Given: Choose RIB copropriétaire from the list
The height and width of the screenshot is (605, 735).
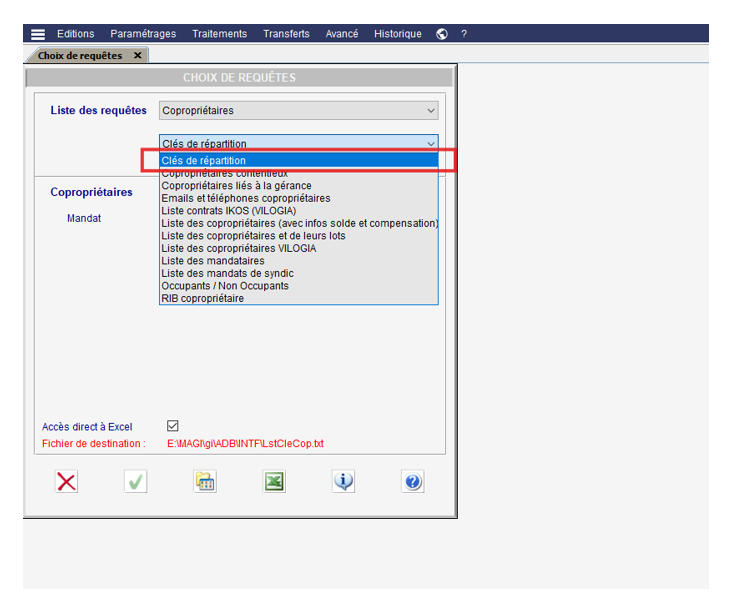Looking at the screenshot, I should [202, 298].
